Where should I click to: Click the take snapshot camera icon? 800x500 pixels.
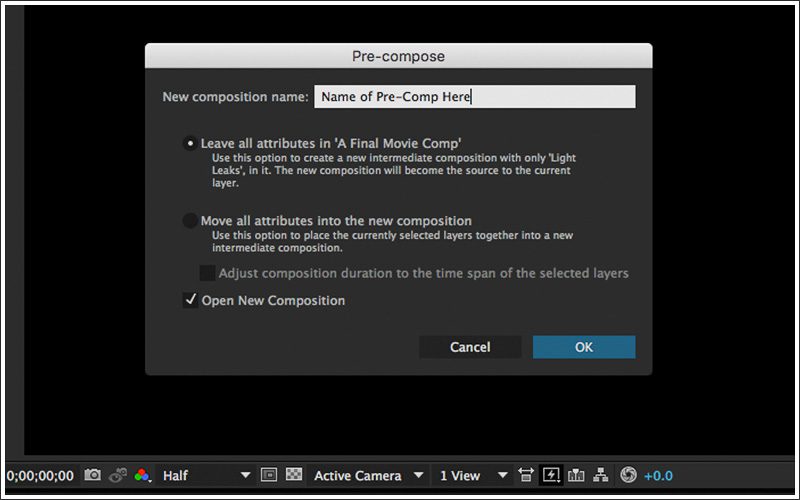(93, 476)
